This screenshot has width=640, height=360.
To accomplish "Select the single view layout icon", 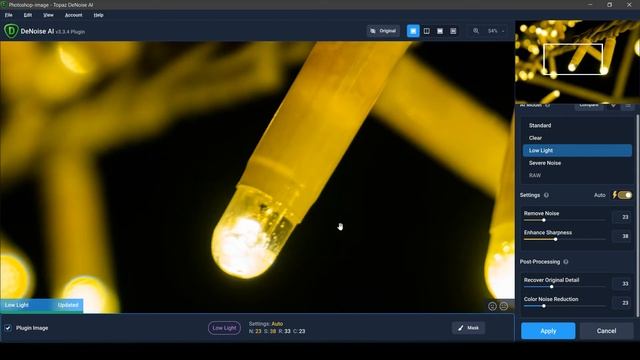I will pyautogui.click(x=413, y=31).
